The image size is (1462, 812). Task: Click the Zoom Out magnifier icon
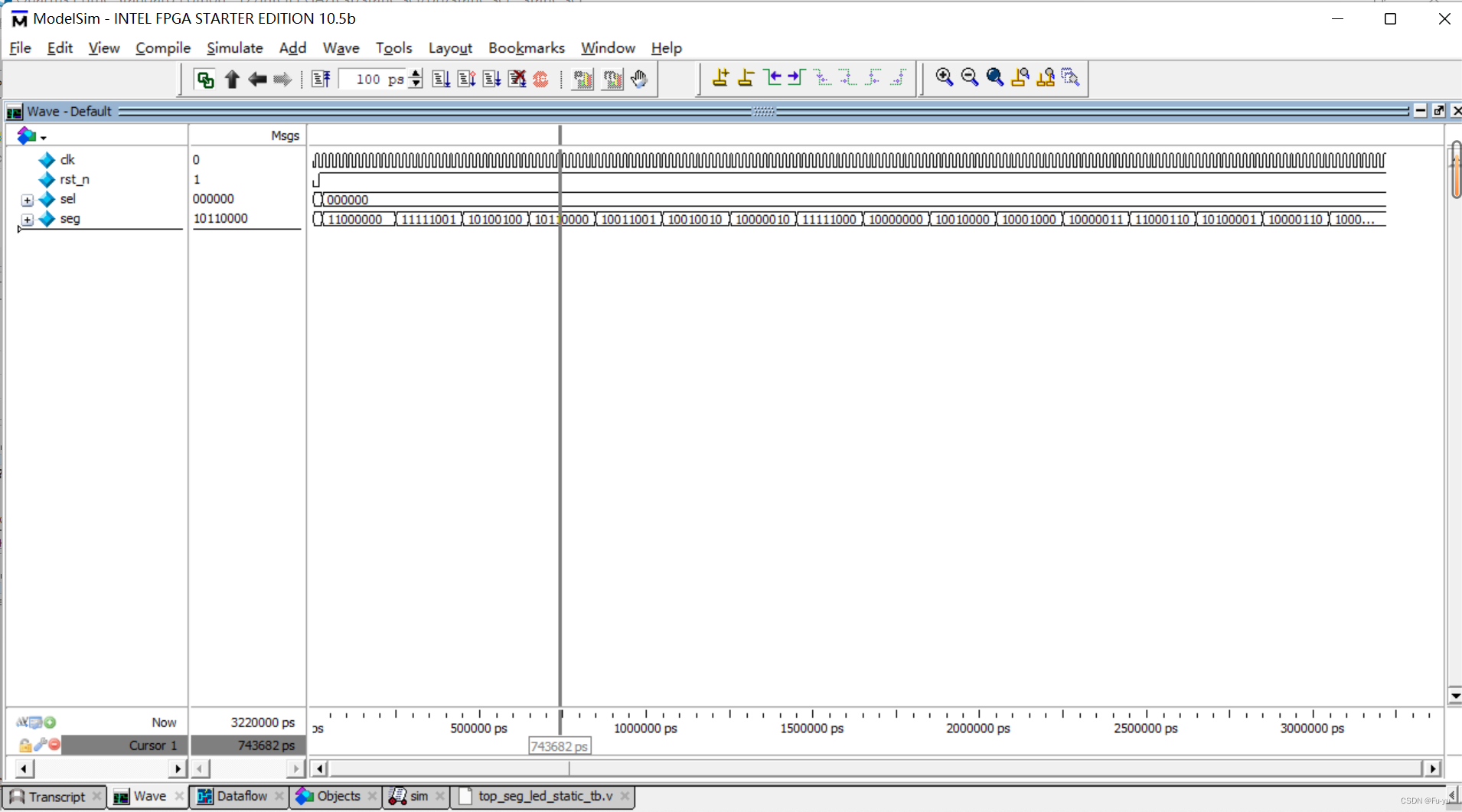(x=969, y=77)
